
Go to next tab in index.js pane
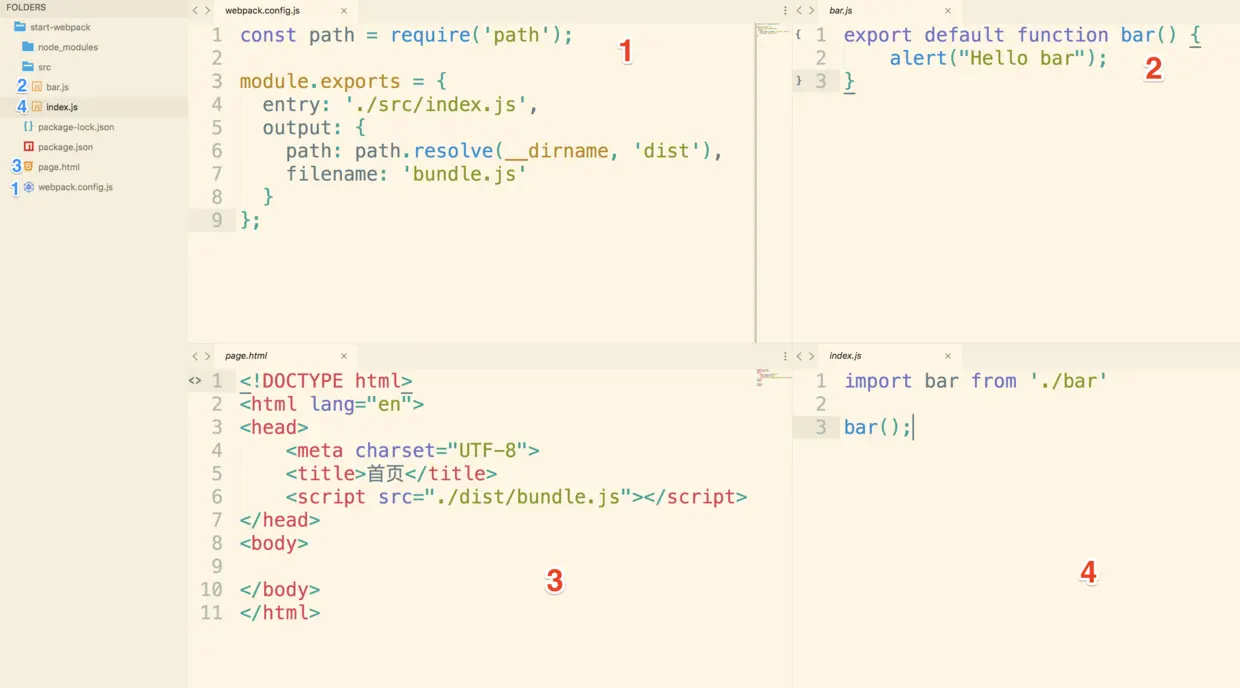click(811, 356)
